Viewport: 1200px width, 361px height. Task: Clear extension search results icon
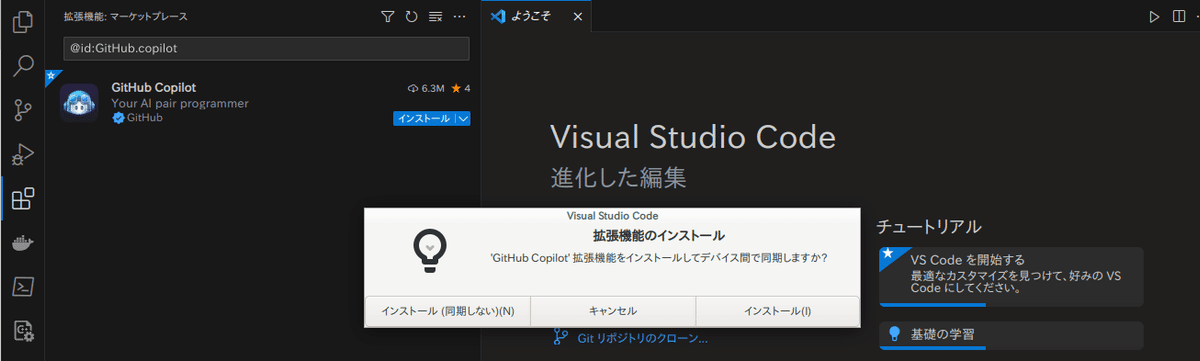(435, 16)
